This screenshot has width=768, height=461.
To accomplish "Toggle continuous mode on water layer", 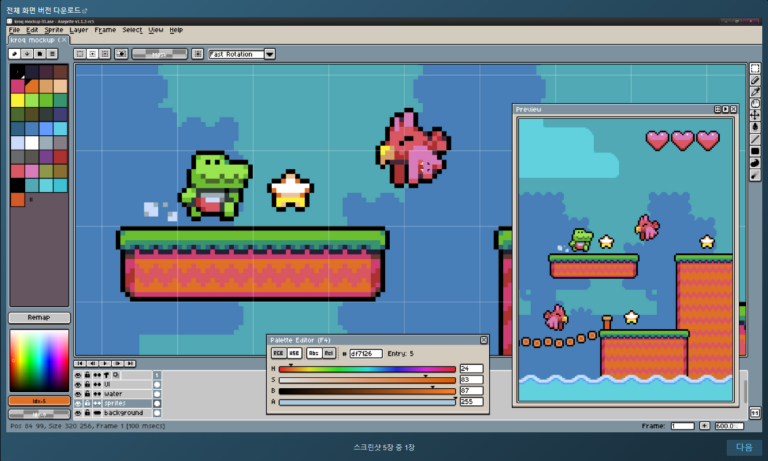I will point(97,394).
